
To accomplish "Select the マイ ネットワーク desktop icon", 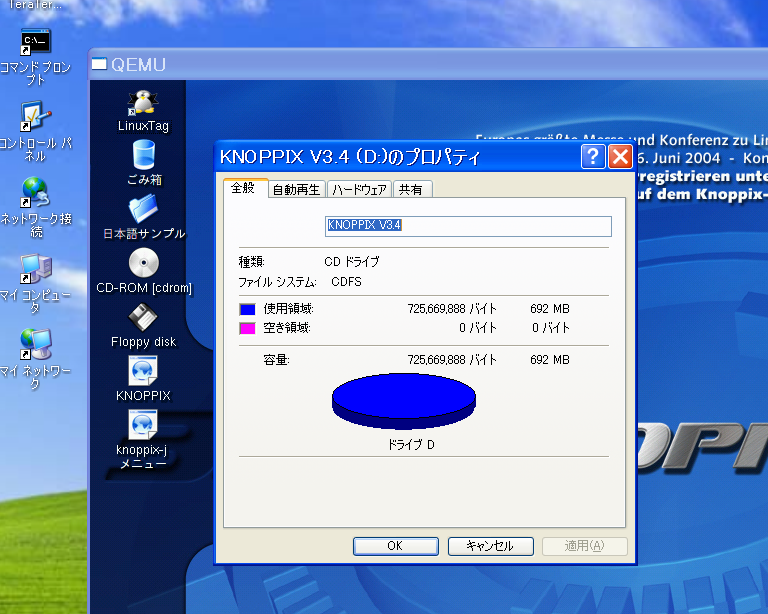I will 35,344.
